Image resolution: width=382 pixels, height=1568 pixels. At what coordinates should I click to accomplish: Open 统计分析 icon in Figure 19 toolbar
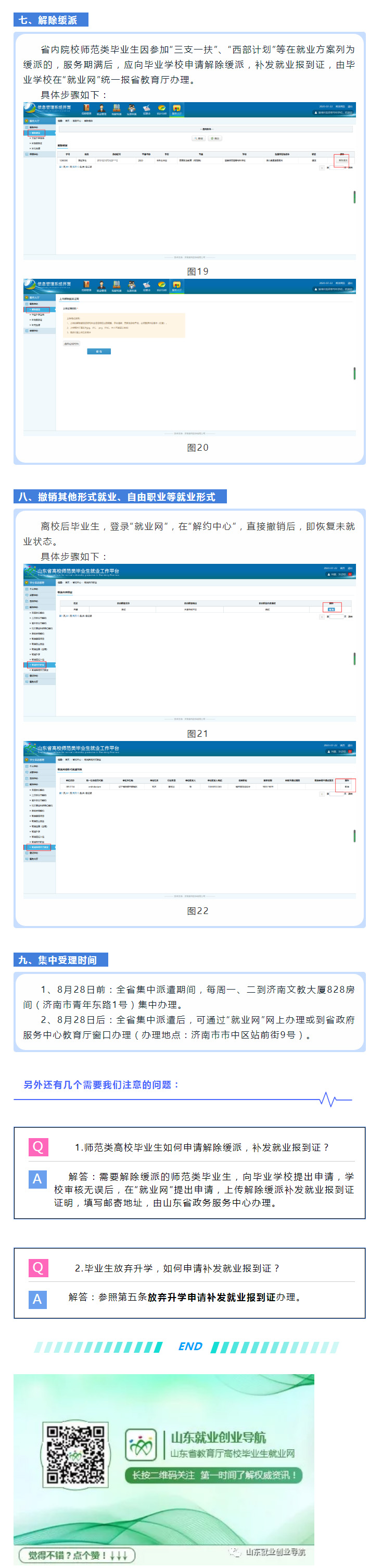[x=162, y=109]
